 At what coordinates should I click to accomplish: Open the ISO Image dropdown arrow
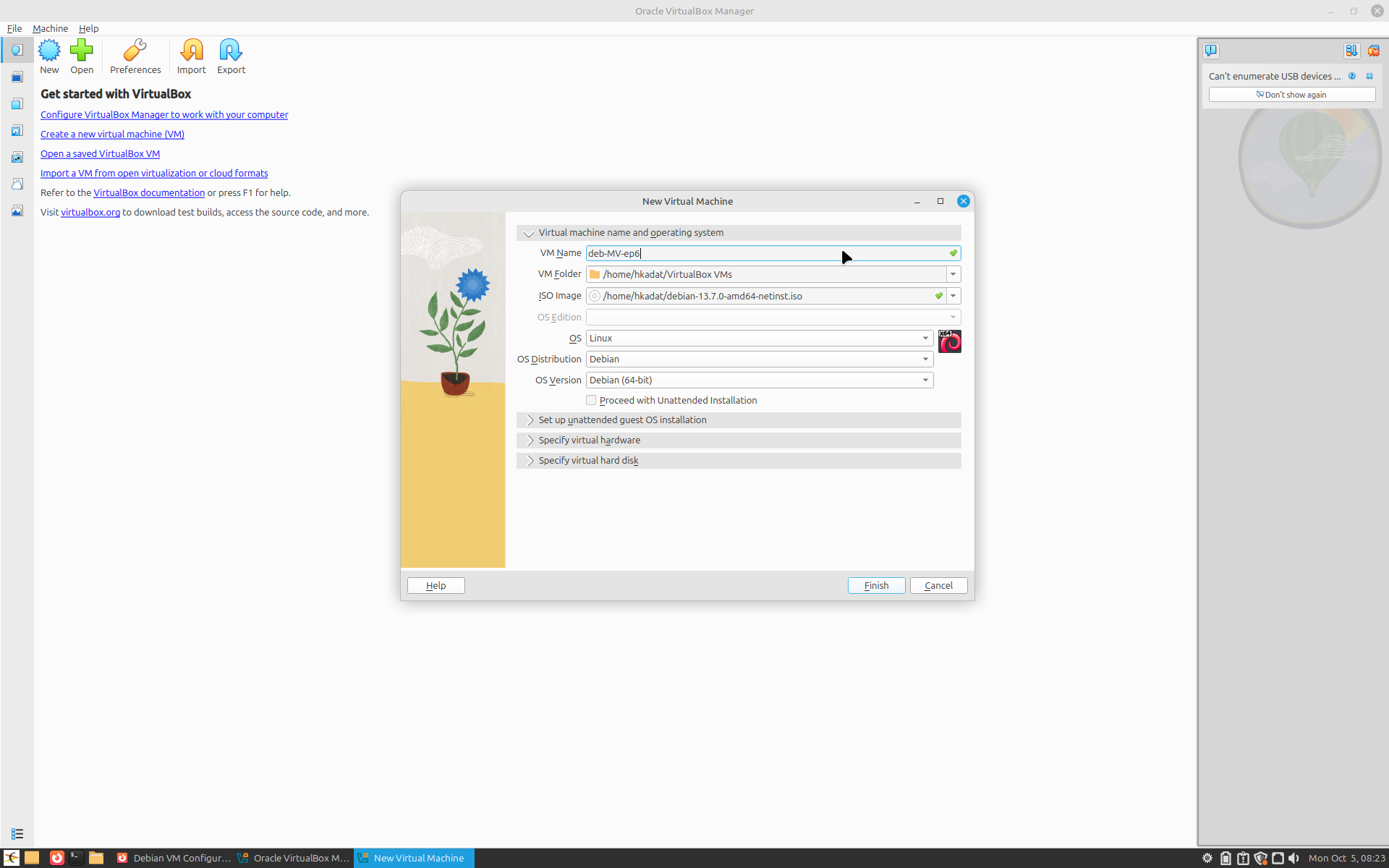pyautogui.click(x=953, y=296)
